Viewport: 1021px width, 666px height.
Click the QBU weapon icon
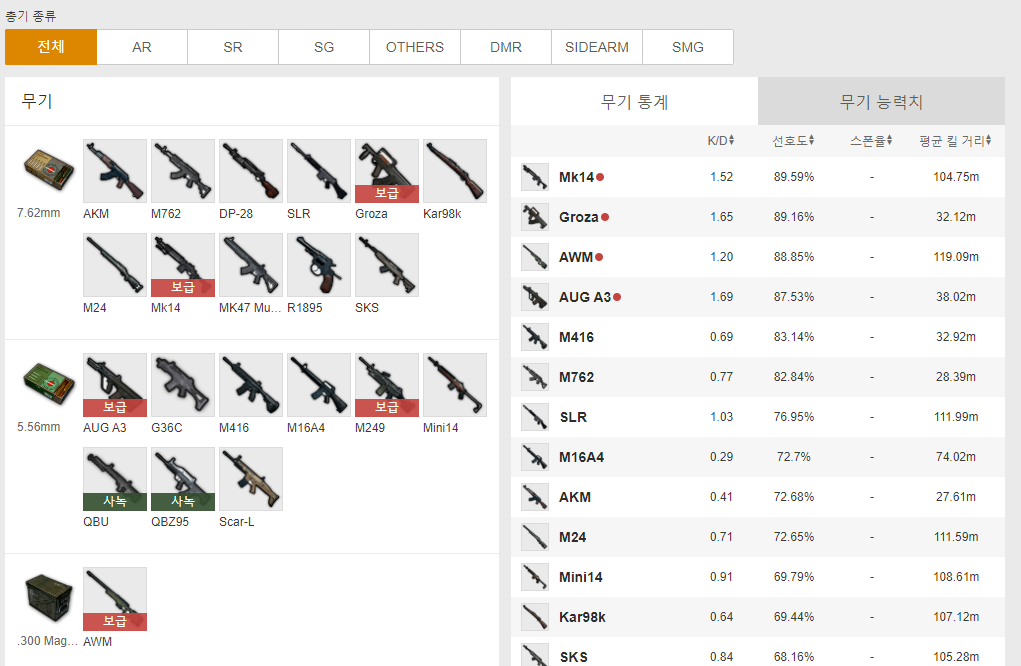tap(115, 479)
